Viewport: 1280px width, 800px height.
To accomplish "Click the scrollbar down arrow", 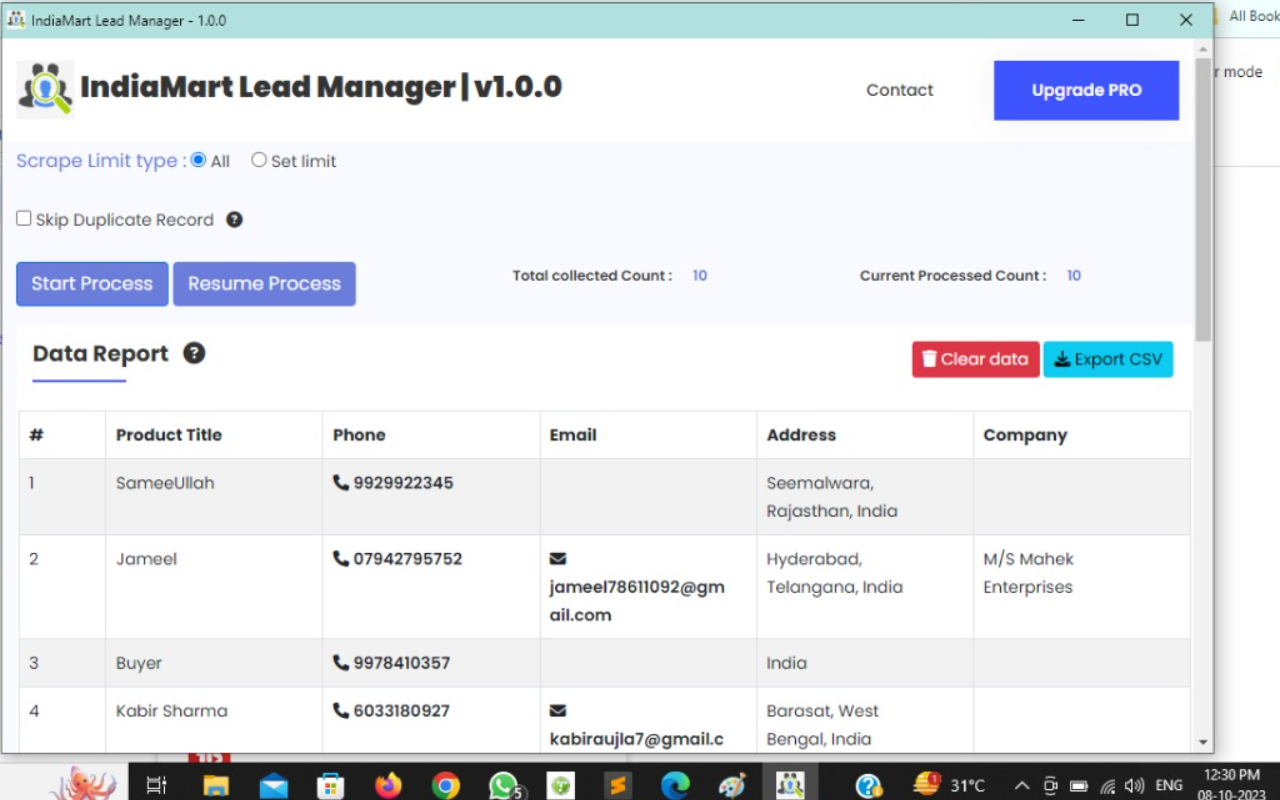I will point(1203,742).
